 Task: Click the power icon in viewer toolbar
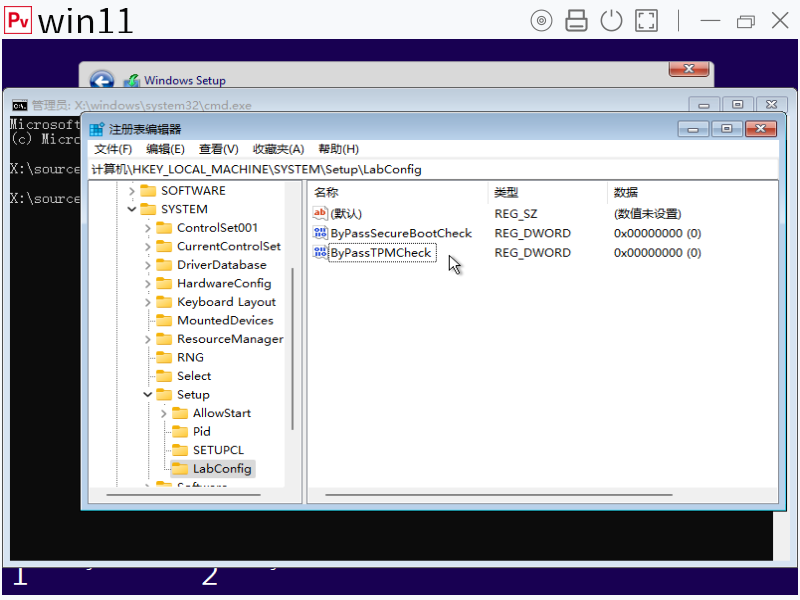(x=611, y=21)
